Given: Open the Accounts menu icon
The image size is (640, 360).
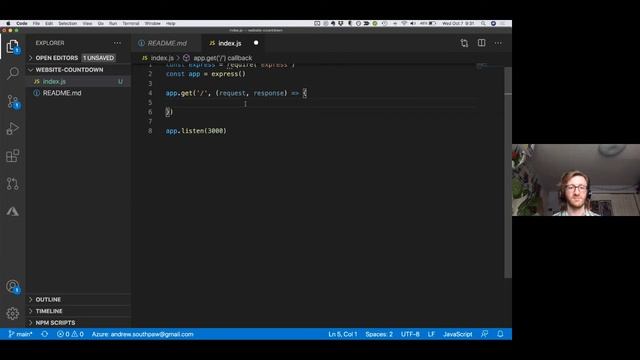Looking at the screenshot, I should 13,287.
